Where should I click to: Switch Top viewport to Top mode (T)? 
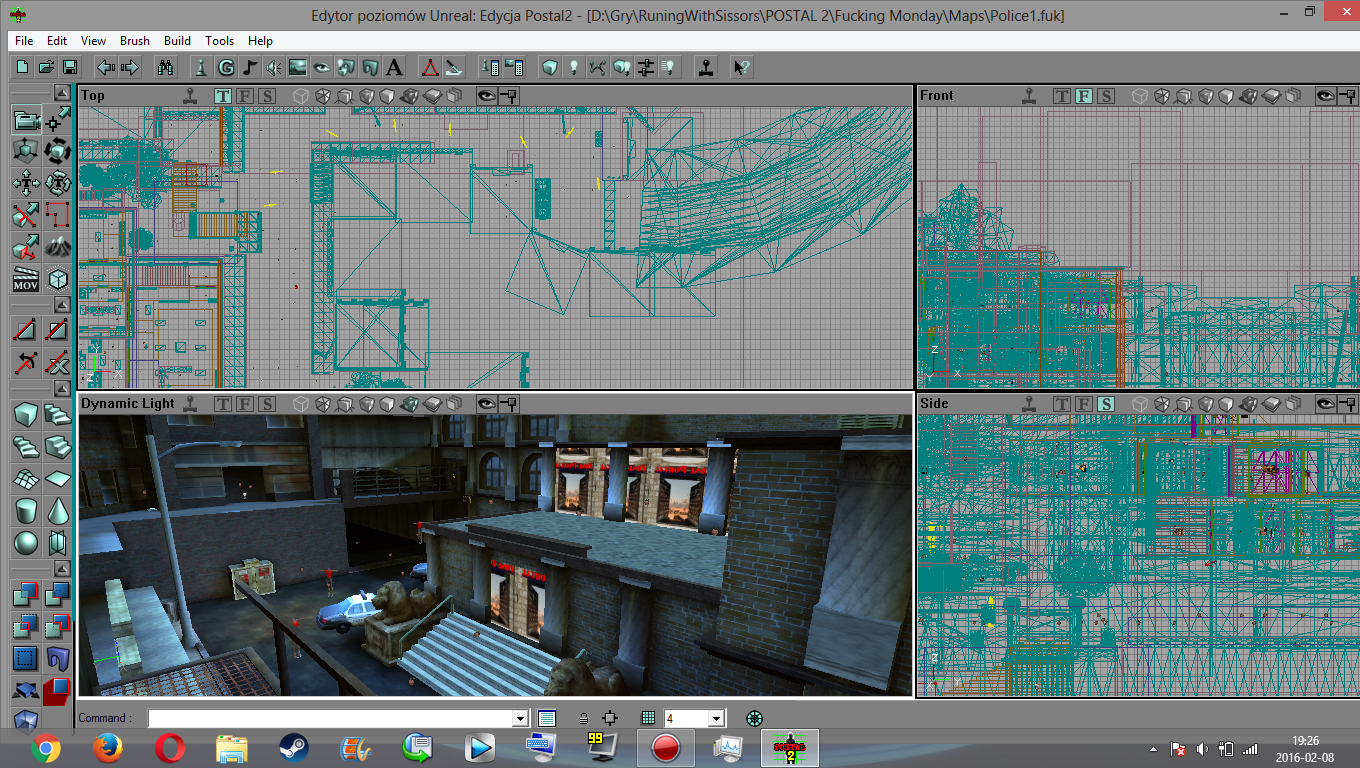pos(222,96)
